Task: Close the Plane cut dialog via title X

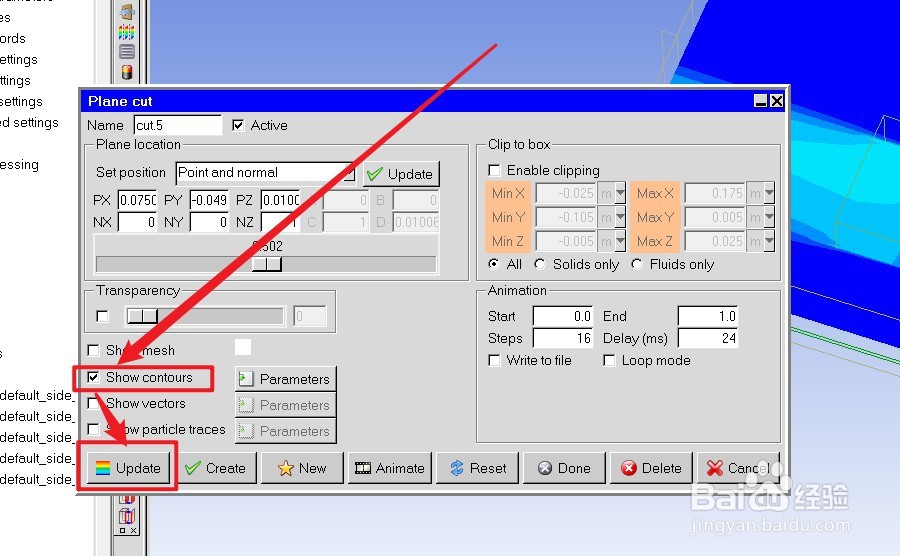Action: pos(777,101)
